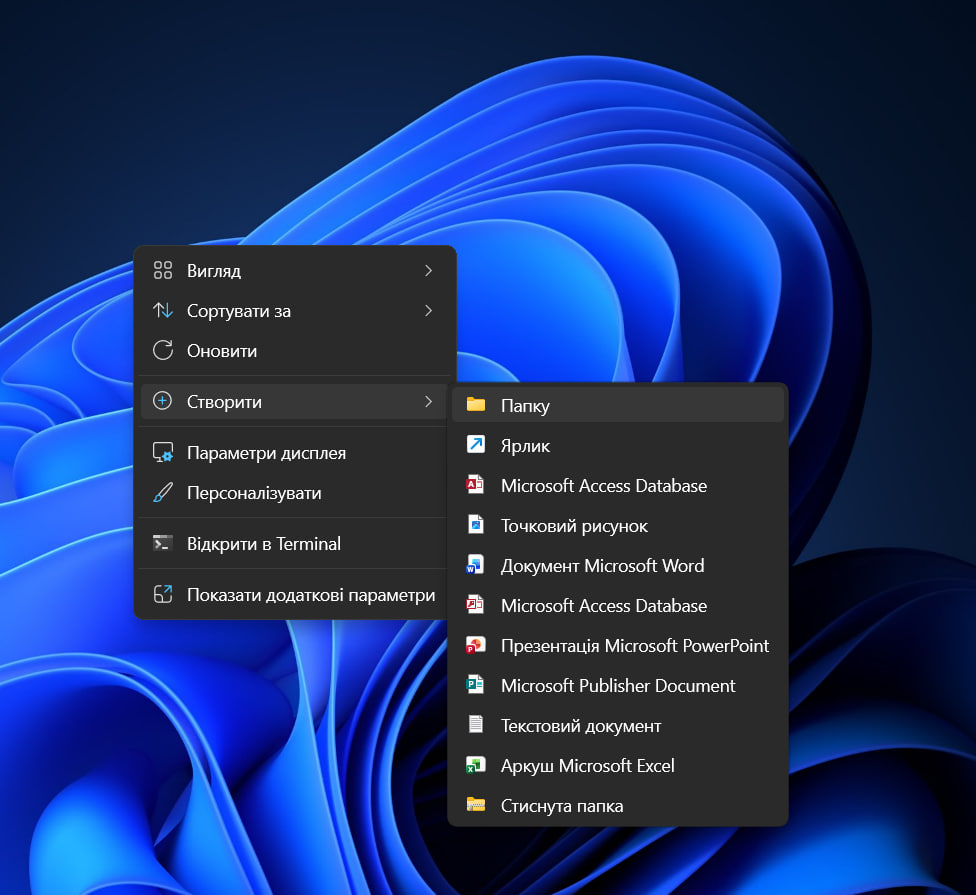Select Microsoft Access Database directly under Ярлик

[x=617, y=485]
